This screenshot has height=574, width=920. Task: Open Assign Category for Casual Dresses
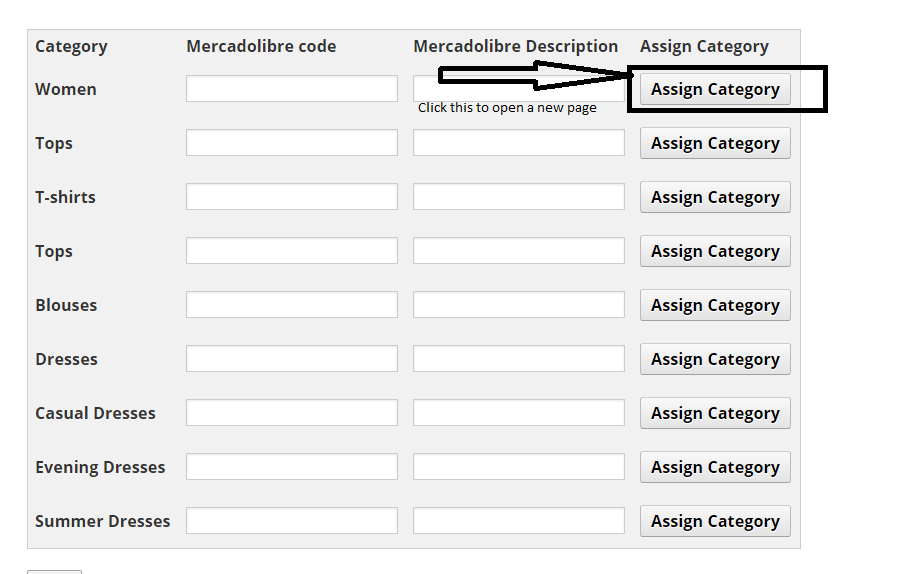click(715, 413)
